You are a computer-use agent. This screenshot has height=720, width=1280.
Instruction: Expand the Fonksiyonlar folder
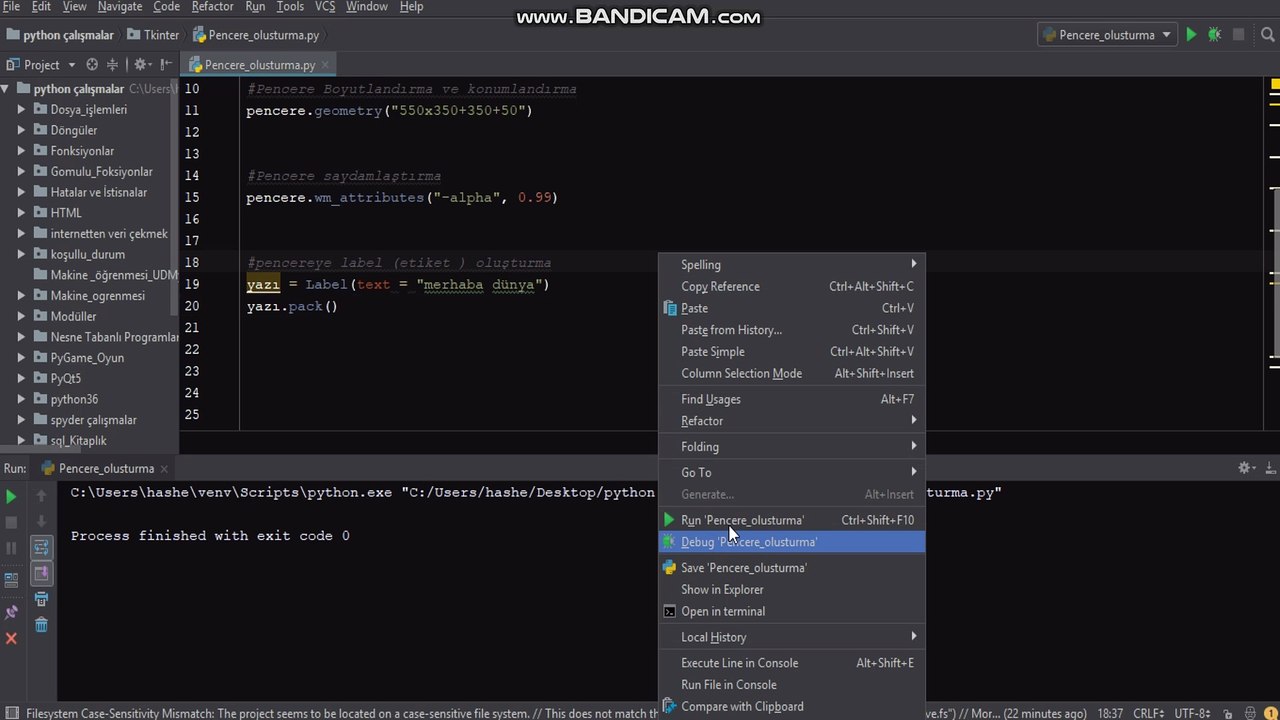(21, 151)
